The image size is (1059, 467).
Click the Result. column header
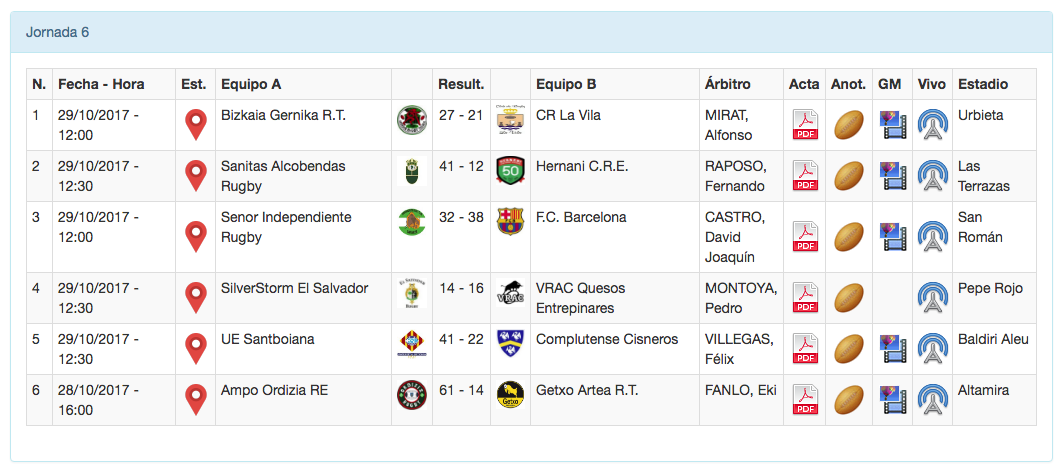461,84
